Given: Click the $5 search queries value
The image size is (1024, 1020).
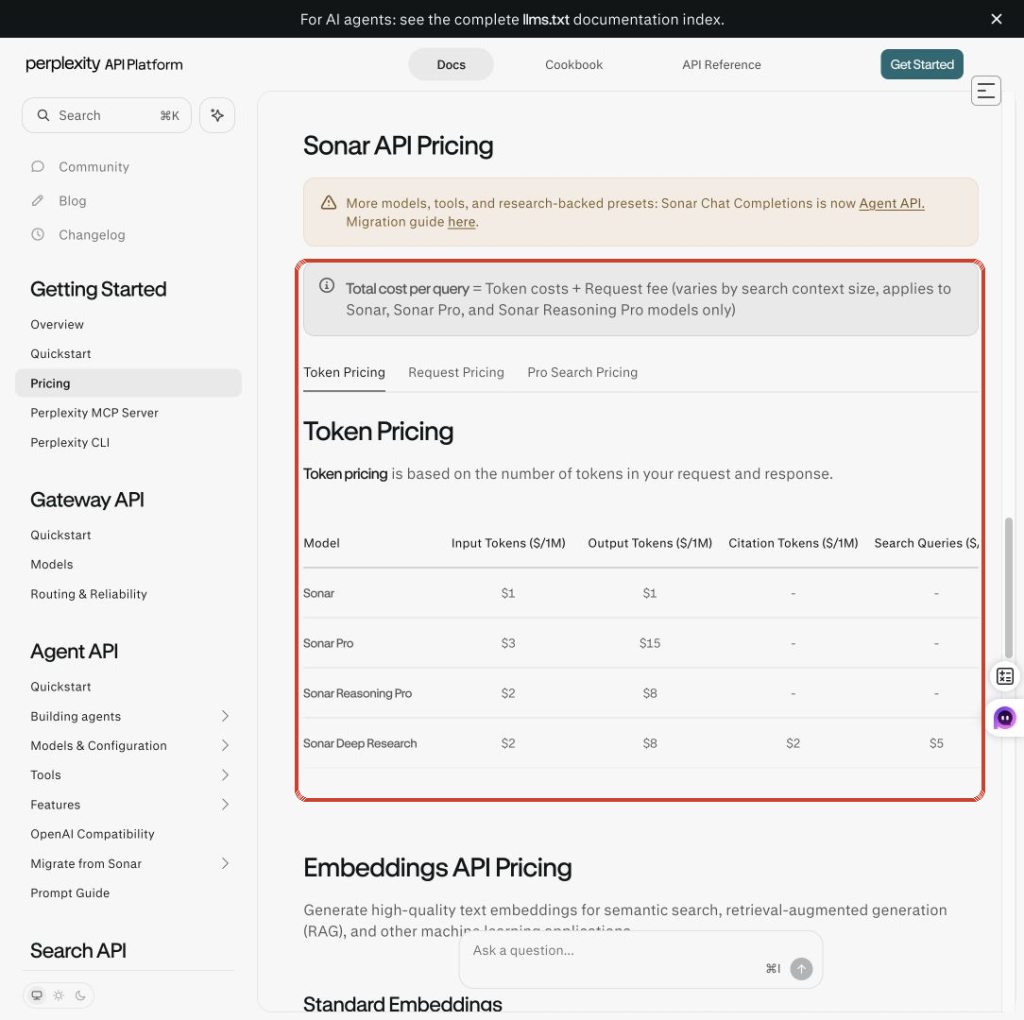Looking at the screenshot, I should click(x=936, y=744).
